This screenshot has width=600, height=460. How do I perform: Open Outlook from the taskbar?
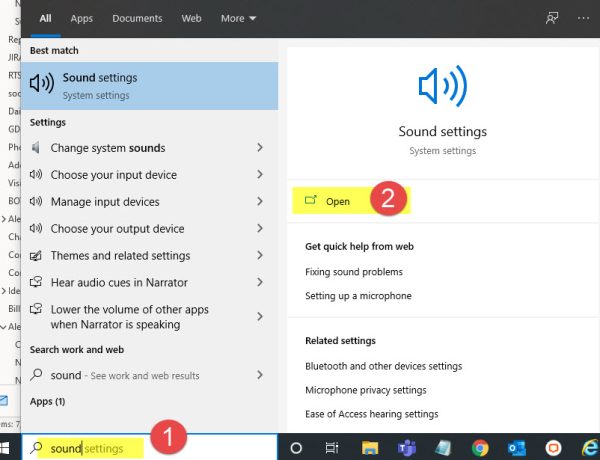(516, 448)
